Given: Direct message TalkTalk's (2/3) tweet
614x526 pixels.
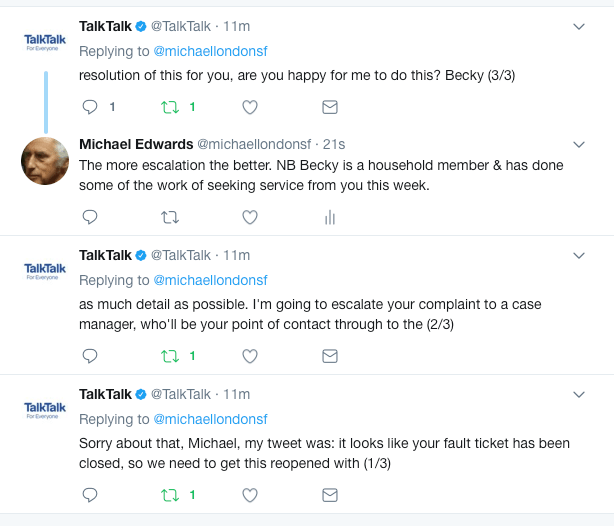Looking at the screenshot, I should [328, 355].
